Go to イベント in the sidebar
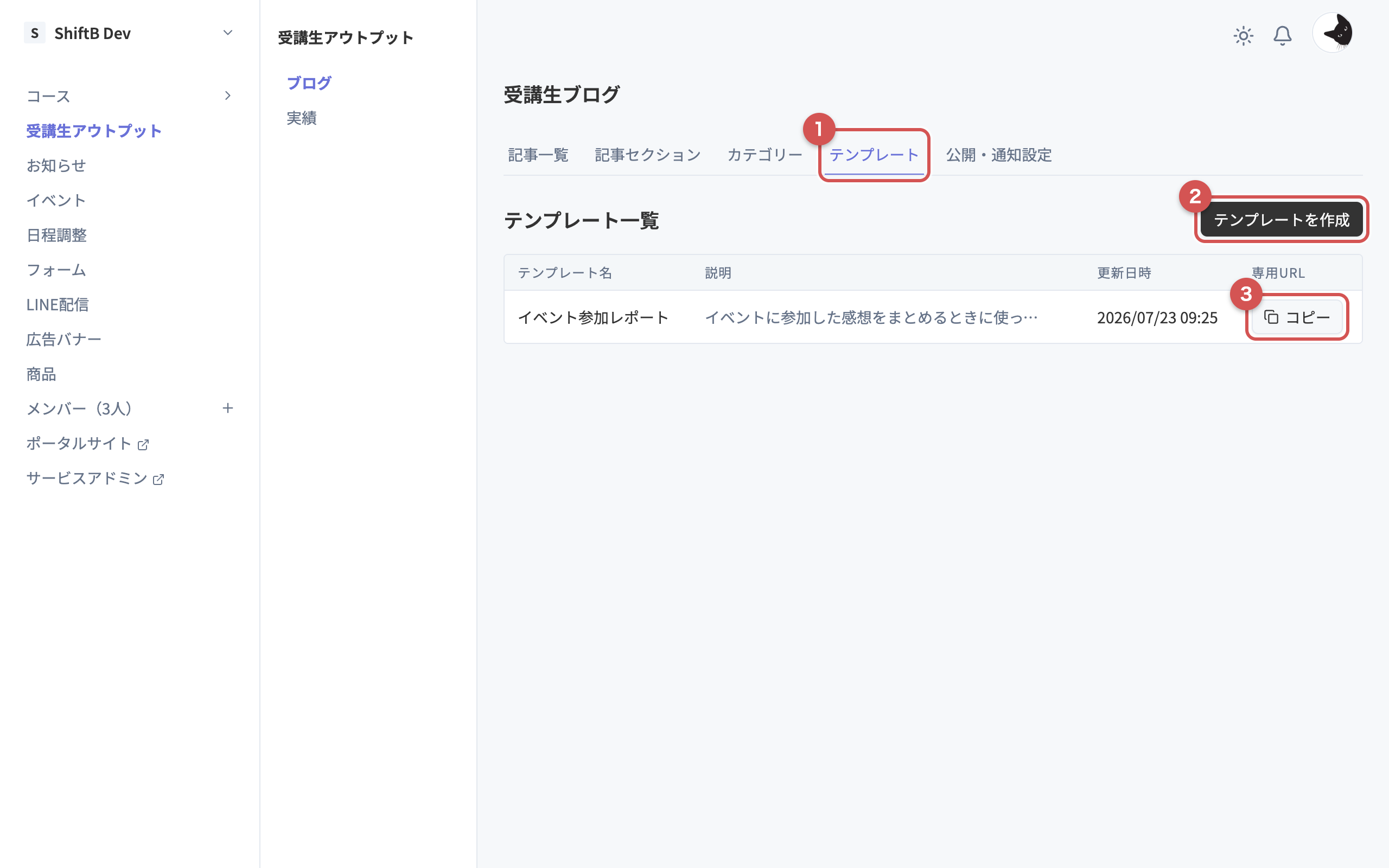The height and width of the screenshot is (868, 1389). click(56, 200)
